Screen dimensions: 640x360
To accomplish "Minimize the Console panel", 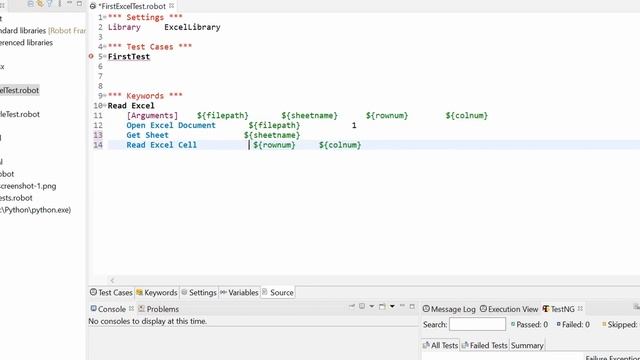I will click(402, 306).
